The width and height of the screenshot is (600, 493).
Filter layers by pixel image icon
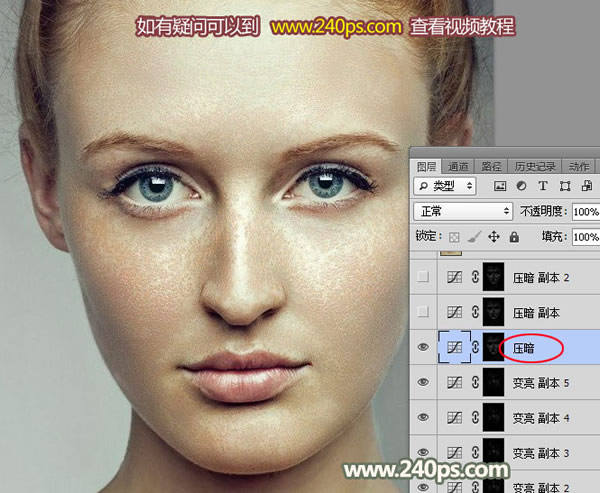coord(500,186)
